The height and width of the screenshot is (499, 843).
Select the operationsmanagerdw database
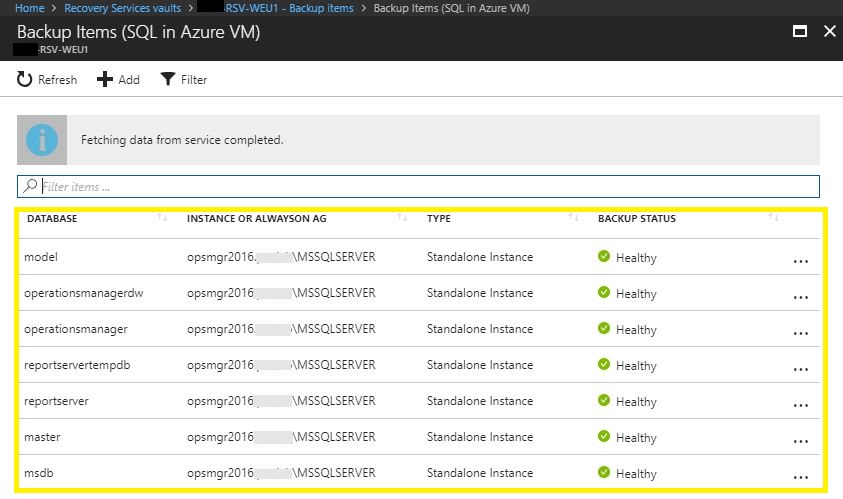[84, 293]
